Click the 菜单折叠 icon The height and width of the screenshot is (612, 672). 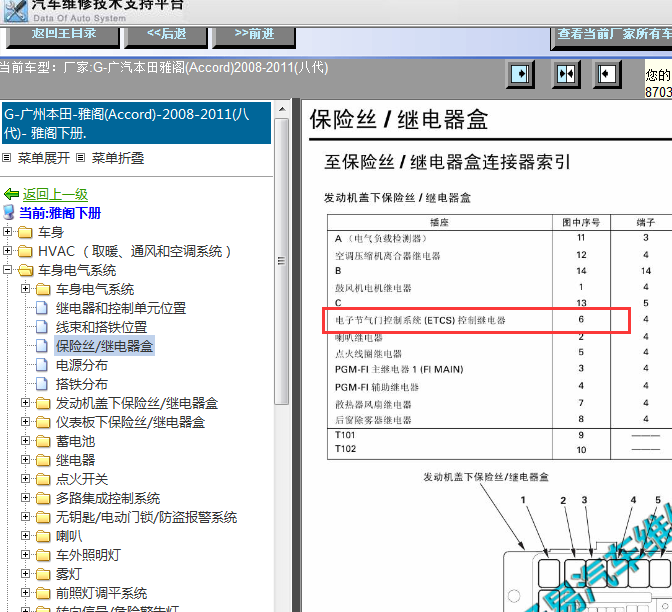click(80, 158)
